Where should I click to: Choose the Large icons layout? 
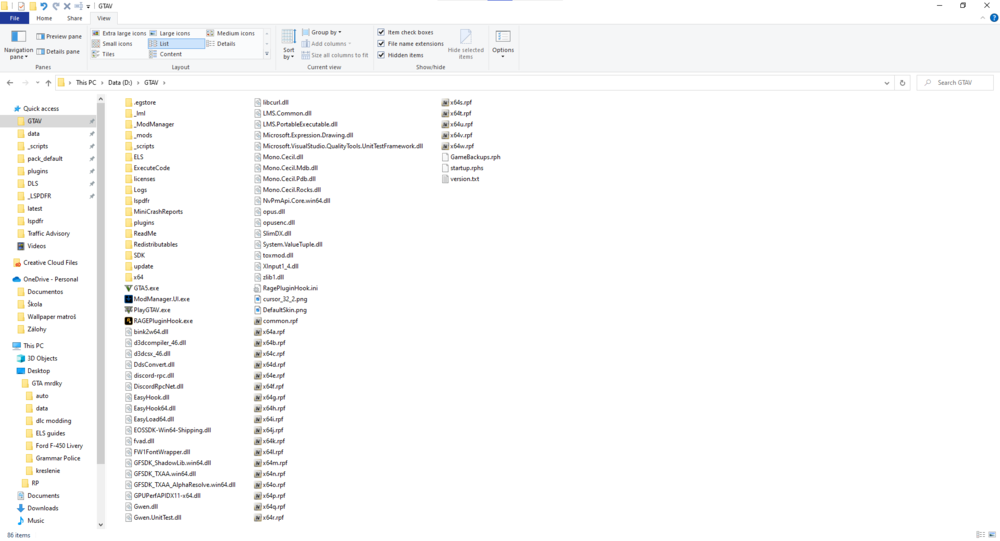(x=170, y=33)
